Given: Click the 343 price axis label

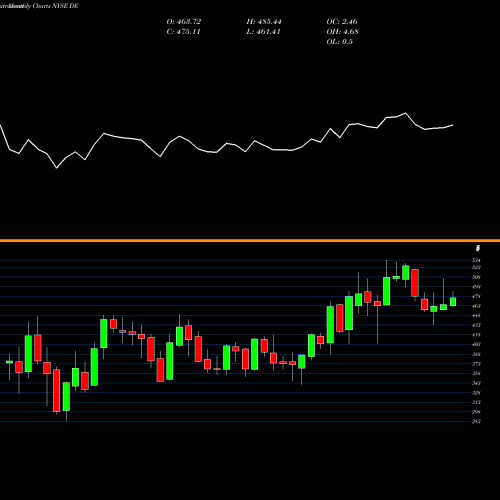Looking at the screenshot, I should (476, 383).
